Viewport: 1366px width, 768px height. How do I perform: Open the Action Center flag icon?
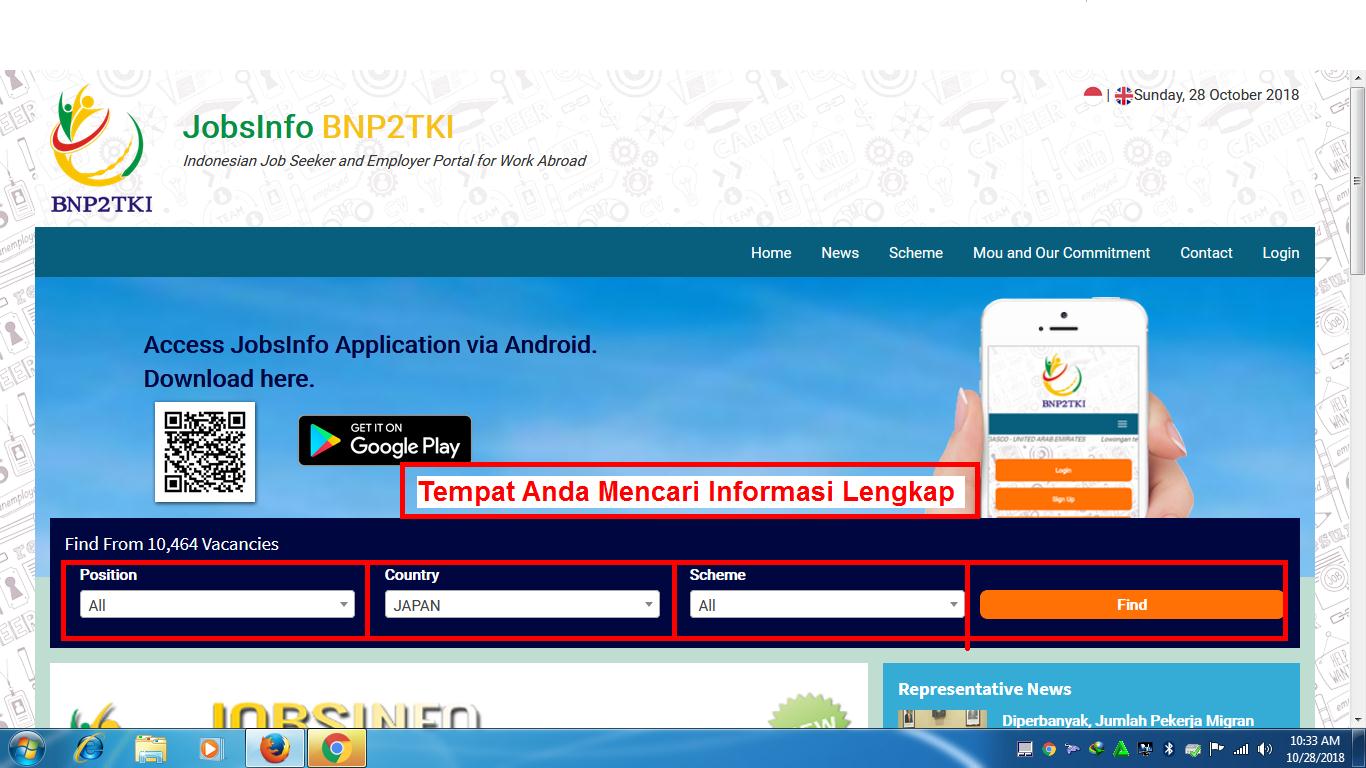tap(1216, 749)
